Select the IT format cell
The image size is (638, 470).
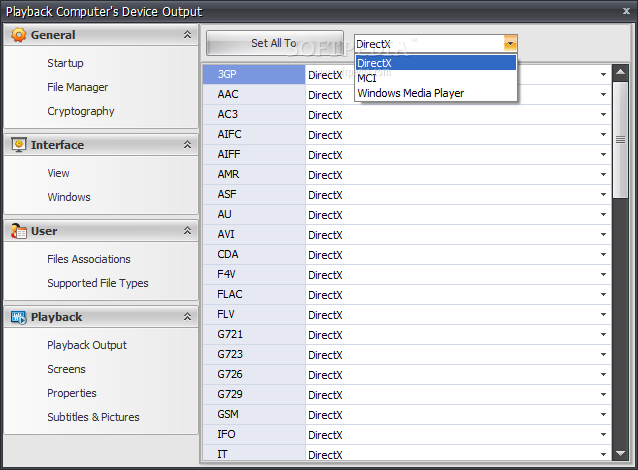click(254, 453)
